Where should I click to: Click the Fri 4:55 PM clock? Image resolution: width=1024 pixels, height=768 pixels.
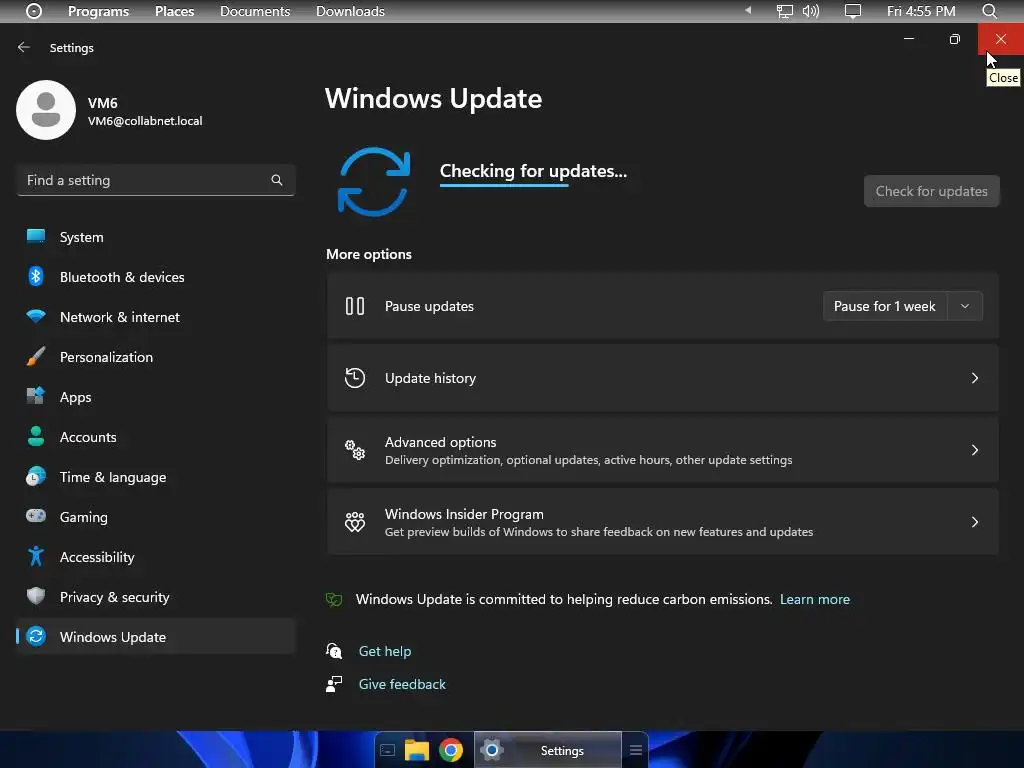pos(921,11)
